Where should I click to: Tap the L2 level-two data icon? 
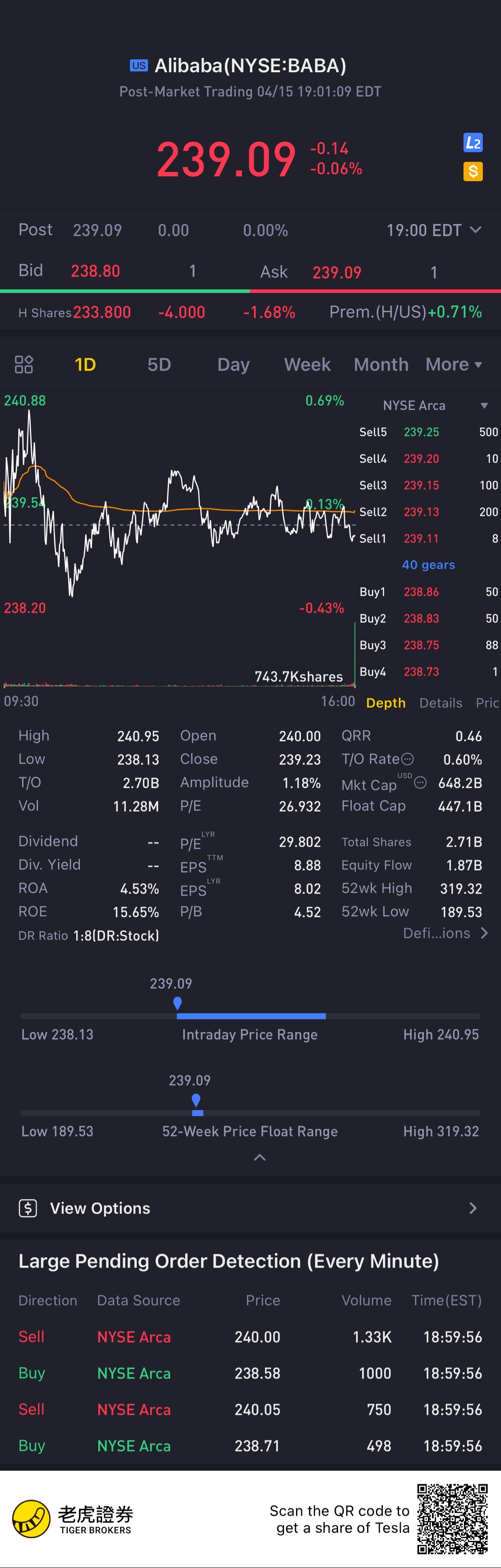tap(472, 143)
